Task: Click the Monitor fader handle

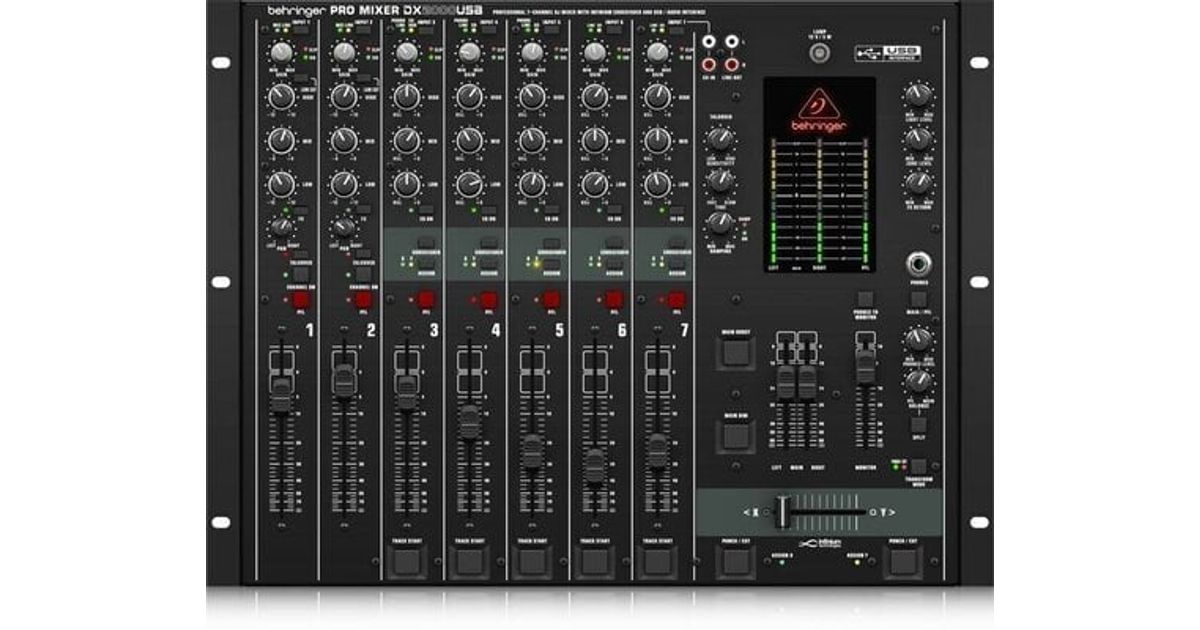Action: point(865,367)
